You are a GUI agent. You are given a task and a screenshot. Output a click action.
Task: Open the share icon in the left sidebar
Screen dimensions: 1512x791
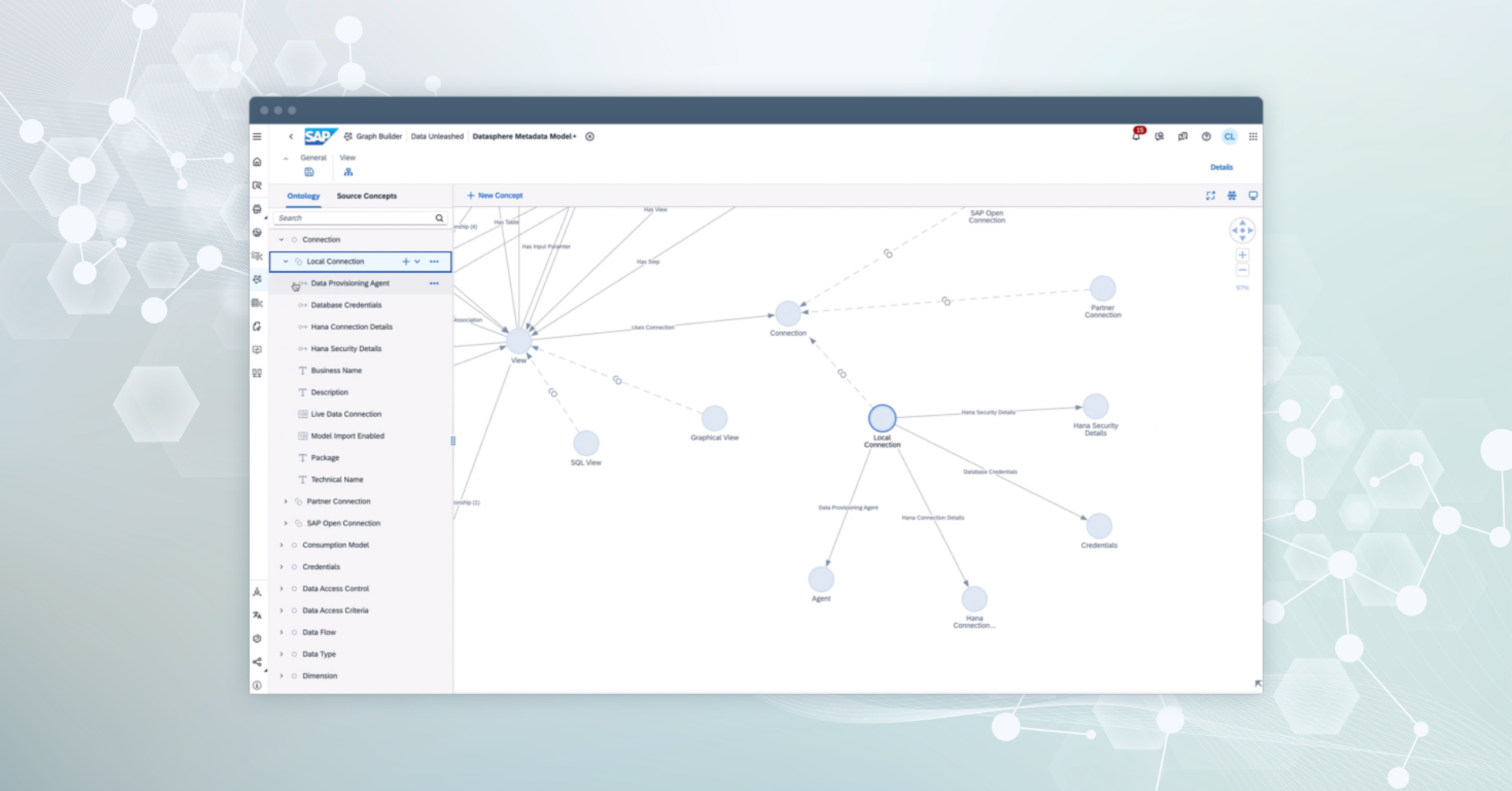pos(257,663)
